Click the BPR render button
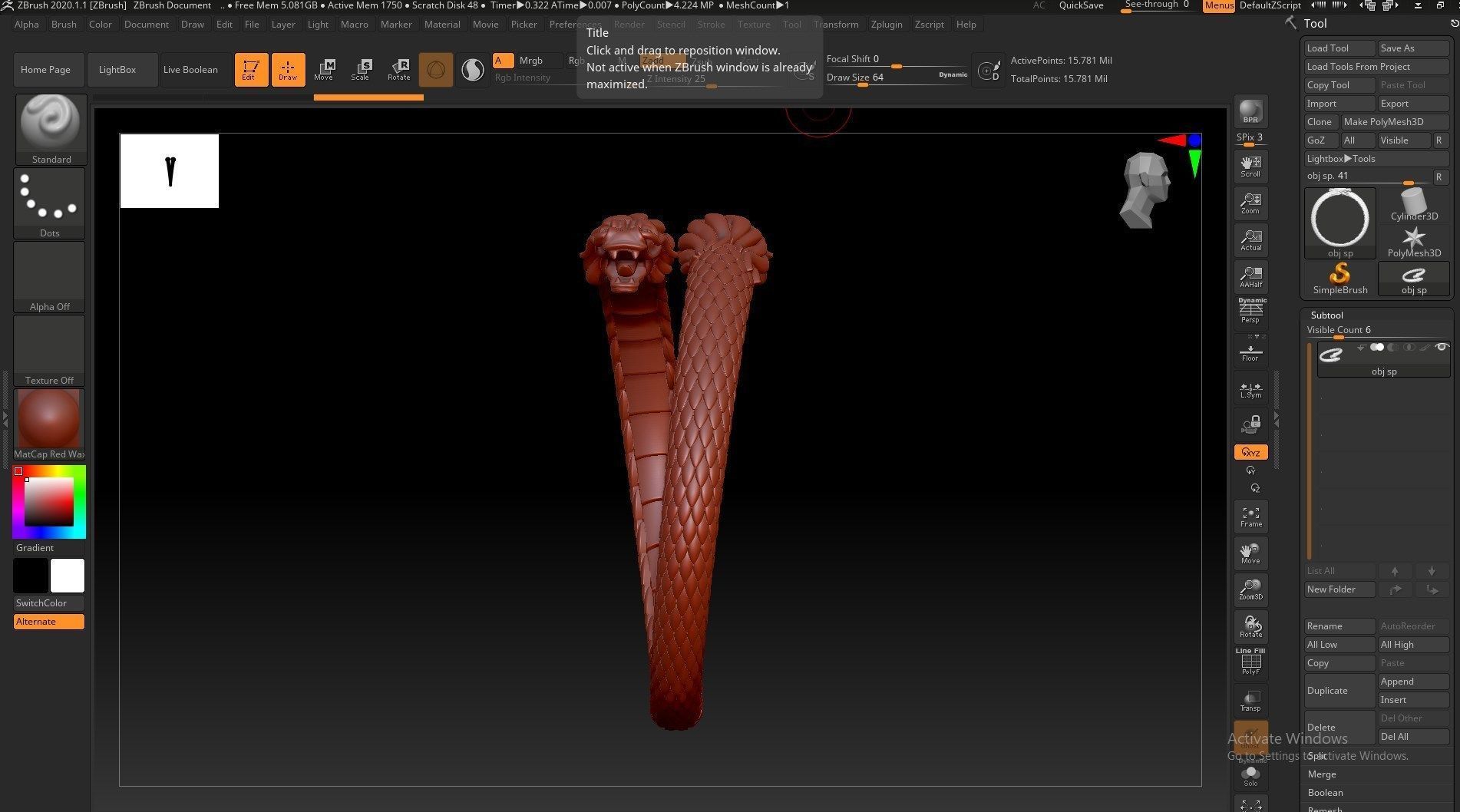Viewport: 1460px width, 812px height. click(1250, 111)
